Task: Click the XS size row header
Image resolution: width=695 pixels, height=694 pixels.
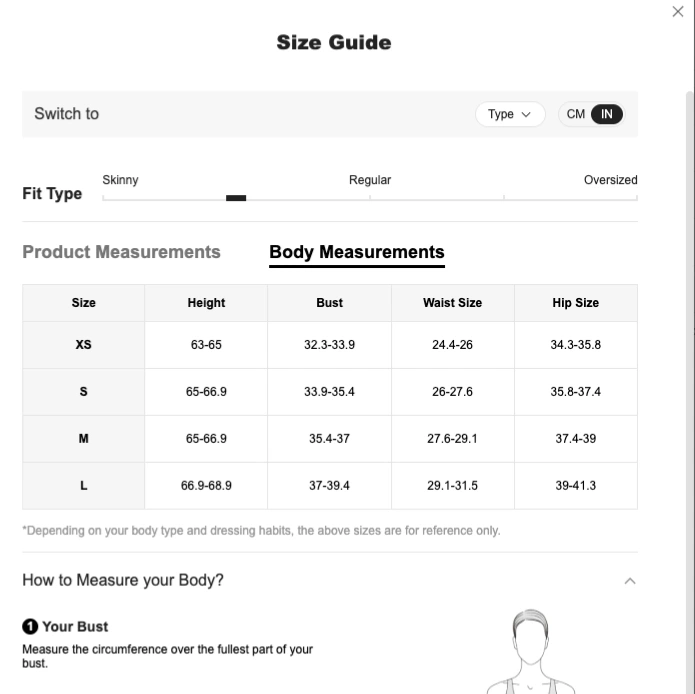Action: pyautogui.click(x=83, y=345)
